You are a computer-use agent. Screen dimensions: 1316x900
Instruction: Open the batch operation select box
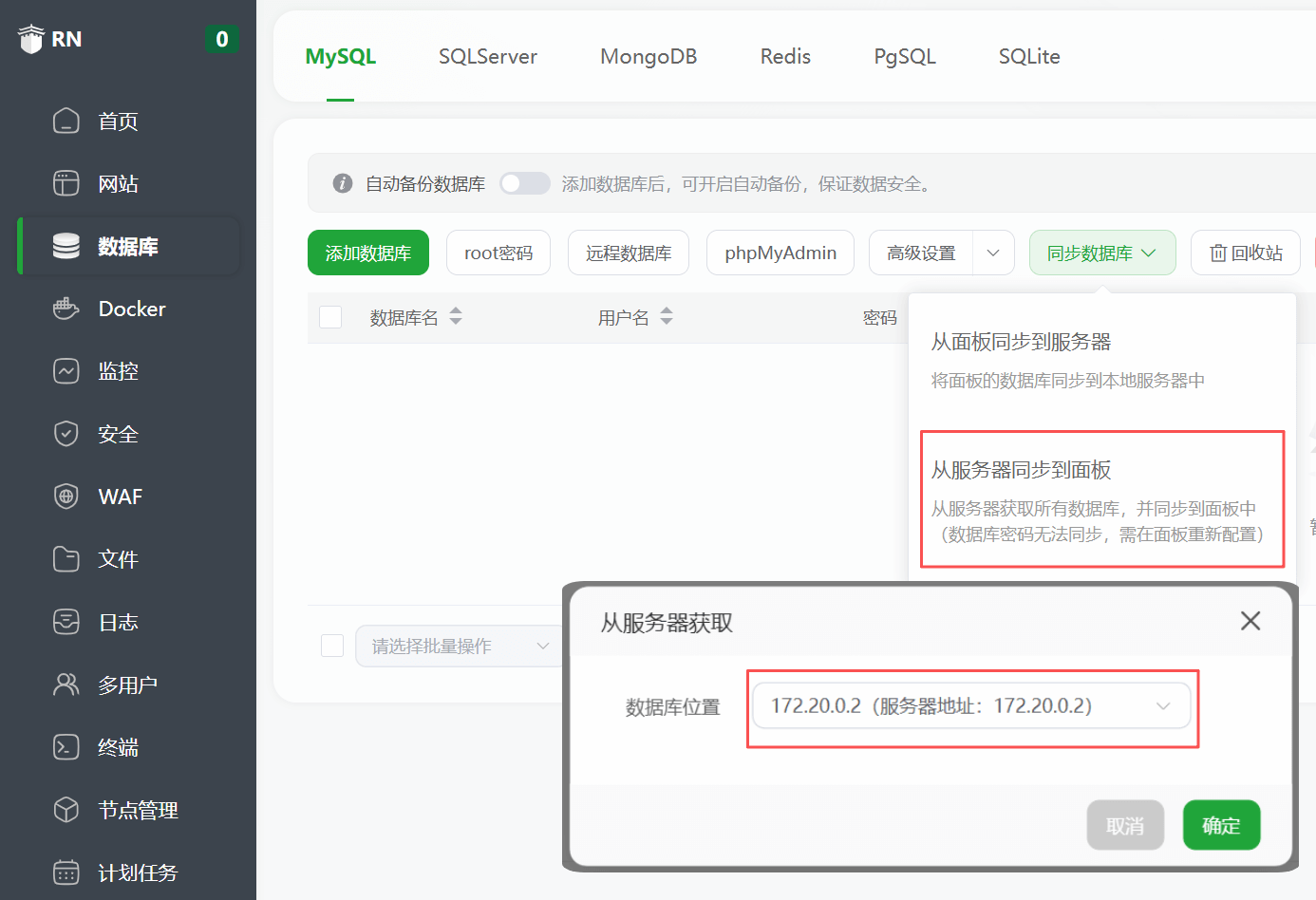click(460, 647)
